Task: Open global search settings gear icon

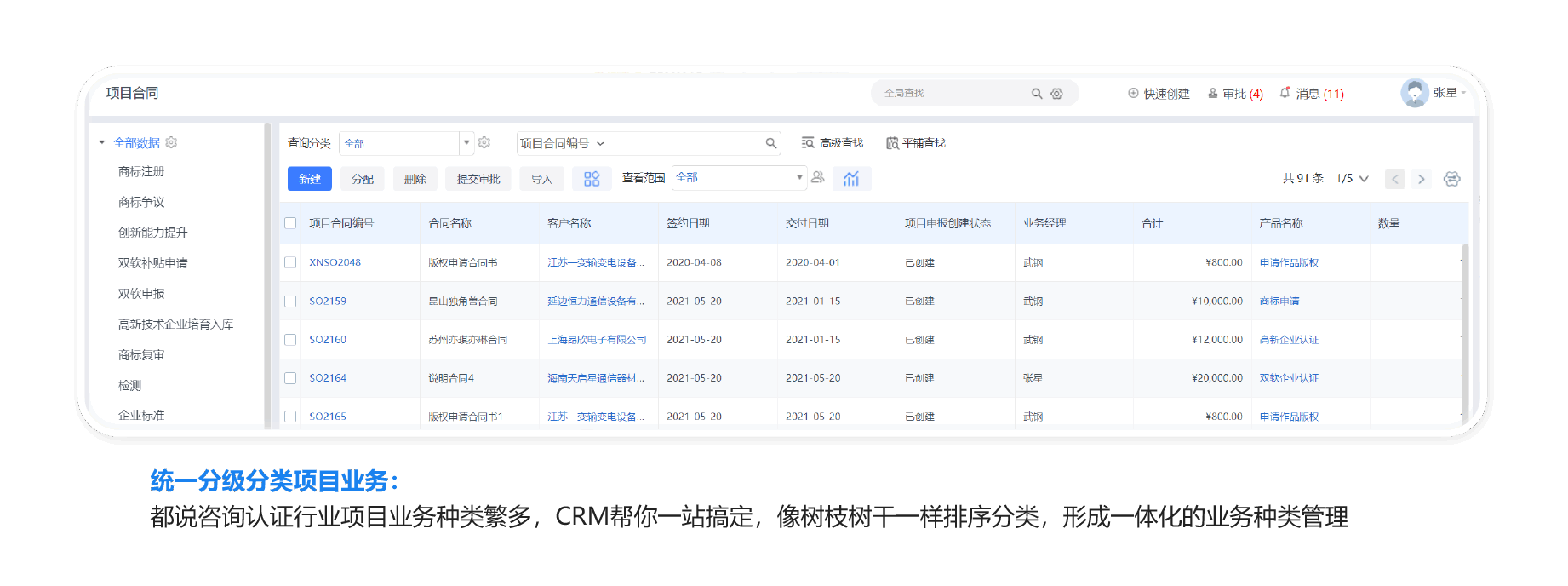Action: 1056,94
